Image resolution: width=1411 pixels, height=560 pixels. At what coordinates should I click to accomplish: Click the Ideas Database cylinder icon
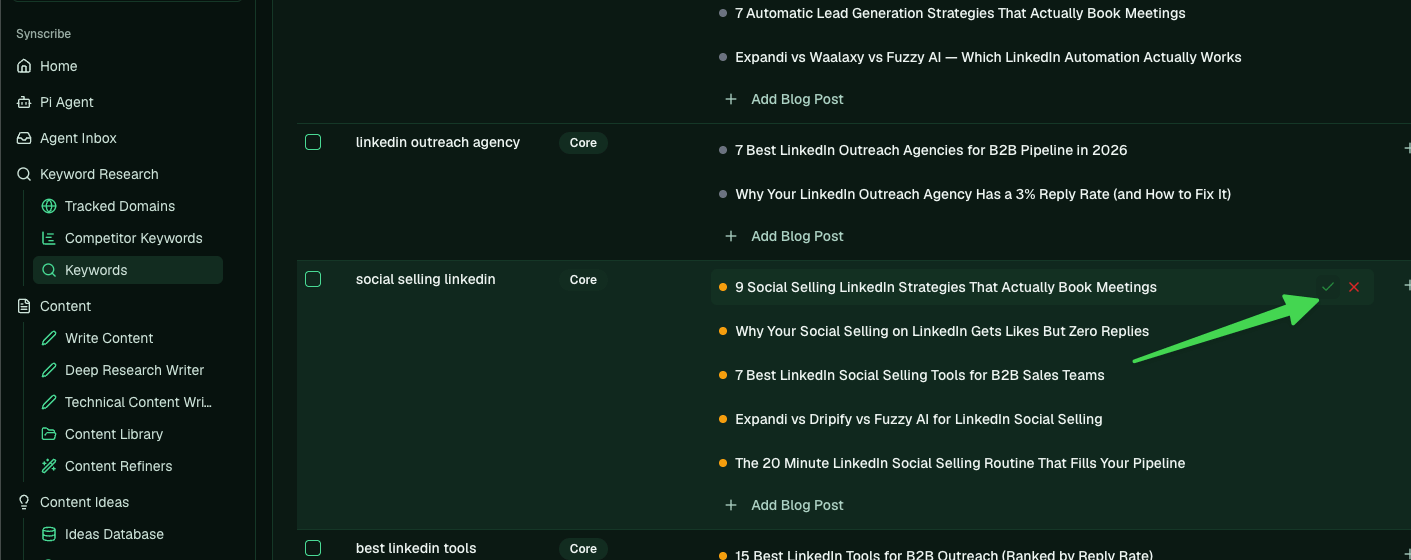coord(49,534)
